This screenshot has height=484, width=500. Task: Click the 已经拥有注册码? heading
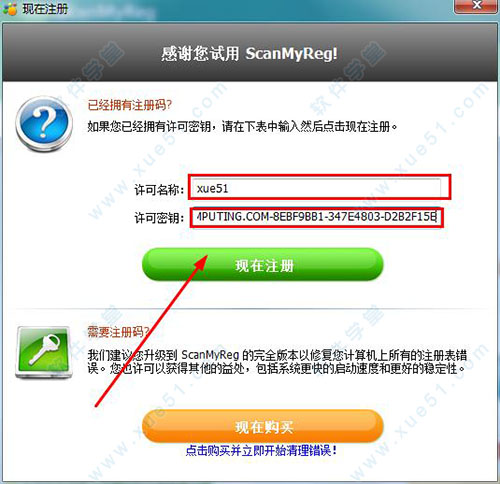point(129,105)
